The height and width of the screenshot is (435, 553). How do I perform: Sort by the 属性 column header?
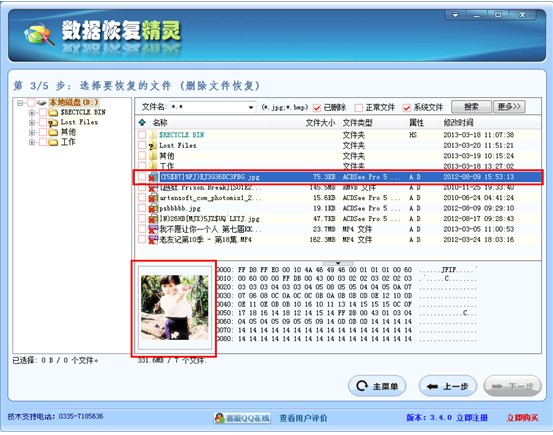tap(416, 122)
